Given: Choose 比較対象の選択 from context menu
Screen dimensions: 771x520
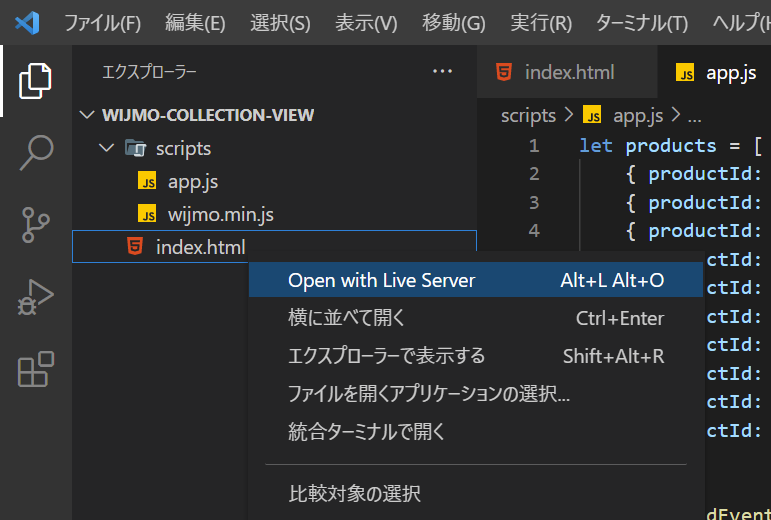Looking at the screenshot, I should (x=476, y=493).
